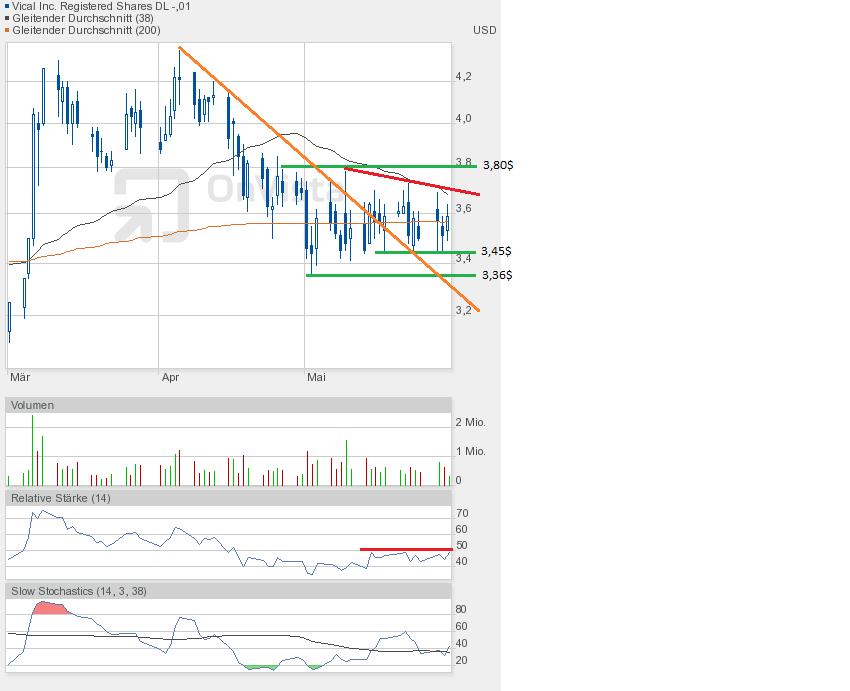Click the 4,2 price axis label
850x691 pixels.
pyautogui.click(x=464, y=77)
